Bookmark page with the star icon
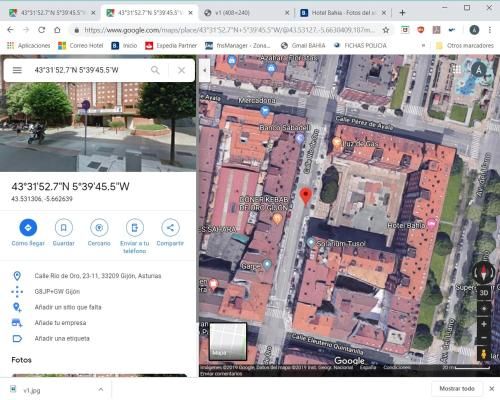 tap(386, 30)
